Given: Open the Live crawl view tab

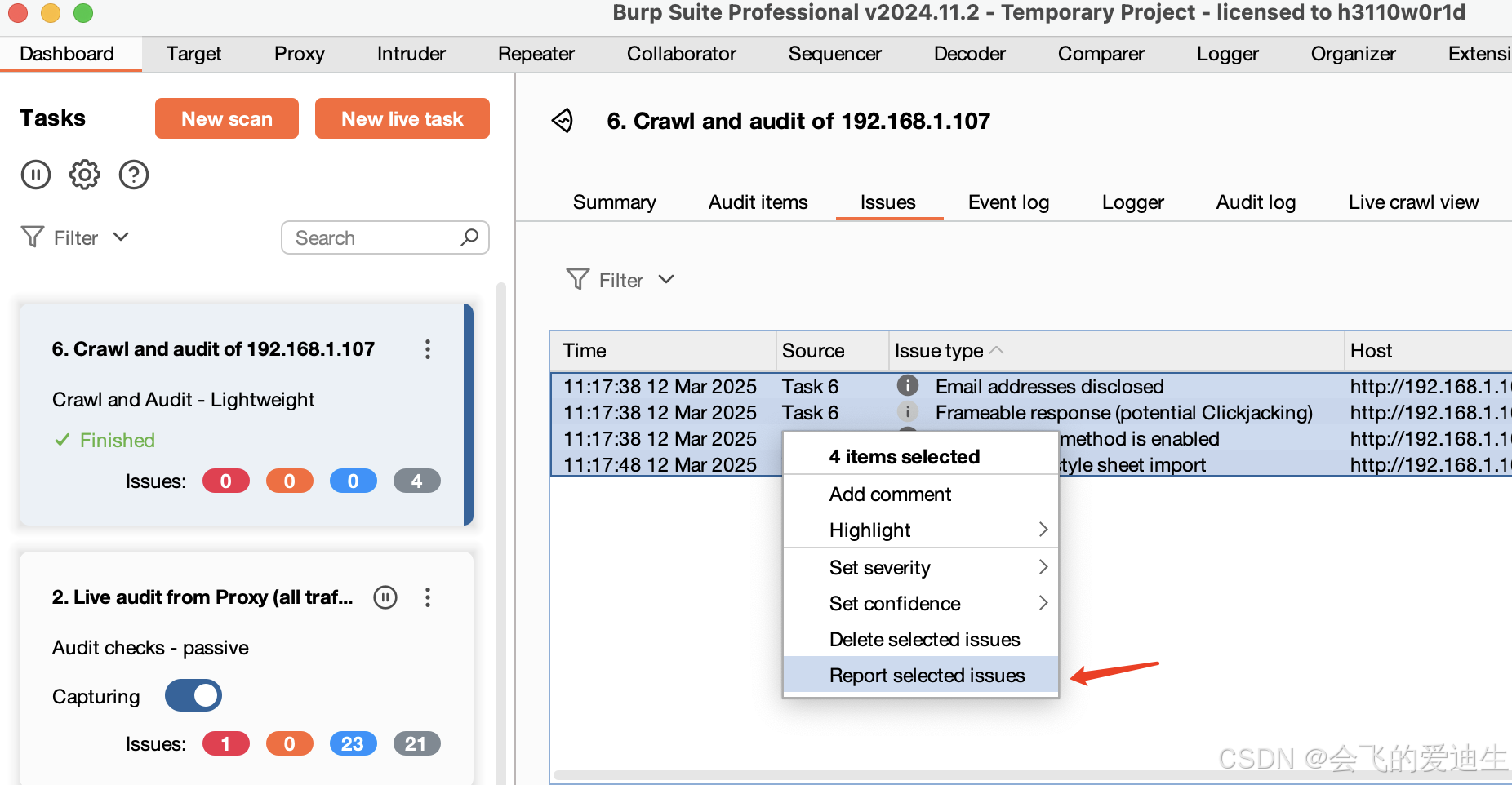Looking at the screenshot, I should point(1414,202).
